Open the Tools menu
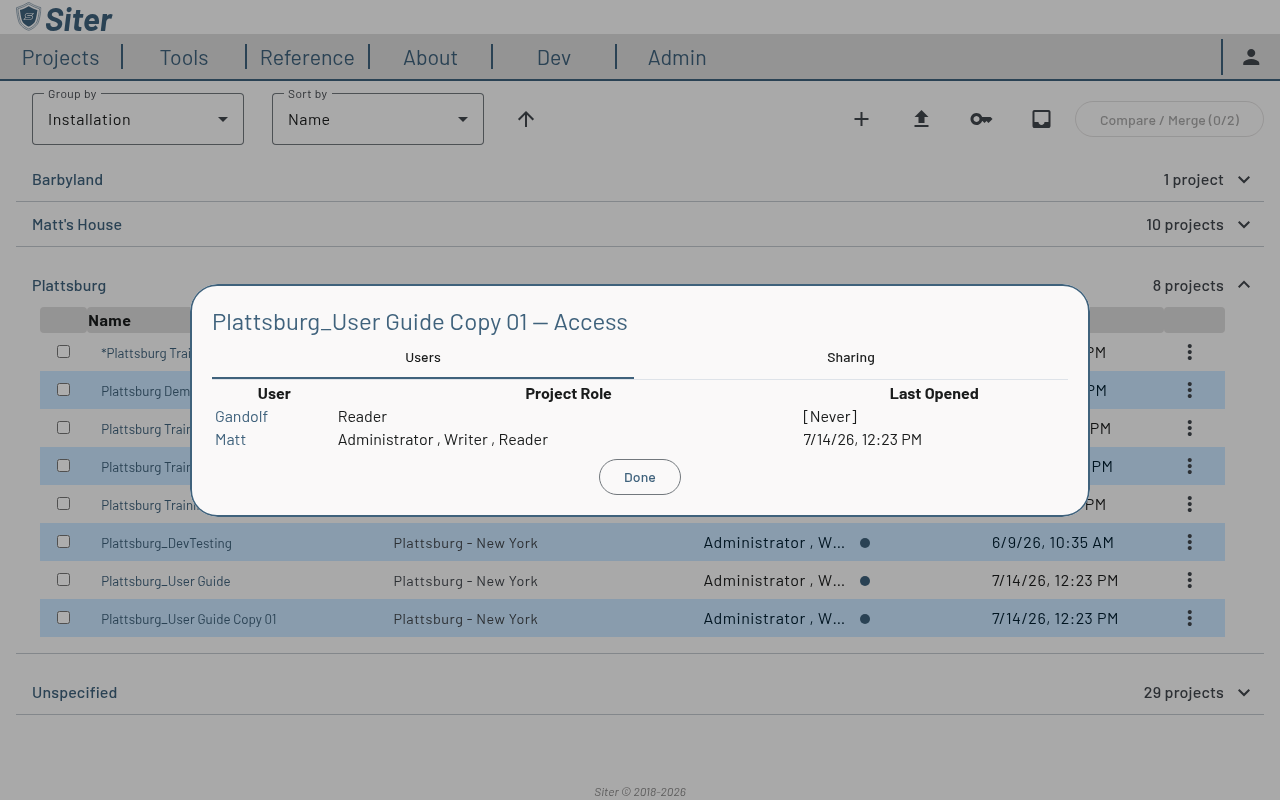 [x=184, y=58]
